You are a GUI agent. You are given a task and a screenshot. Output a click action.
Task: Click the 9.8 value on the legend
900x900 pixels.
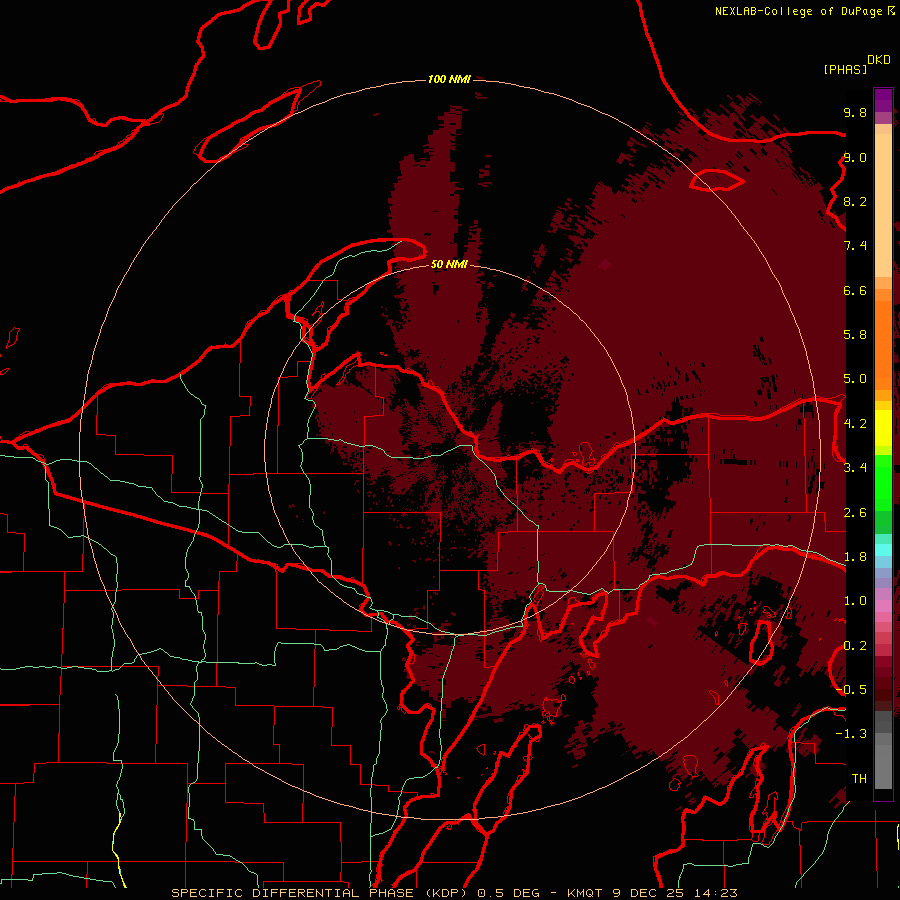pyautogui.click(x=855, y=112)
